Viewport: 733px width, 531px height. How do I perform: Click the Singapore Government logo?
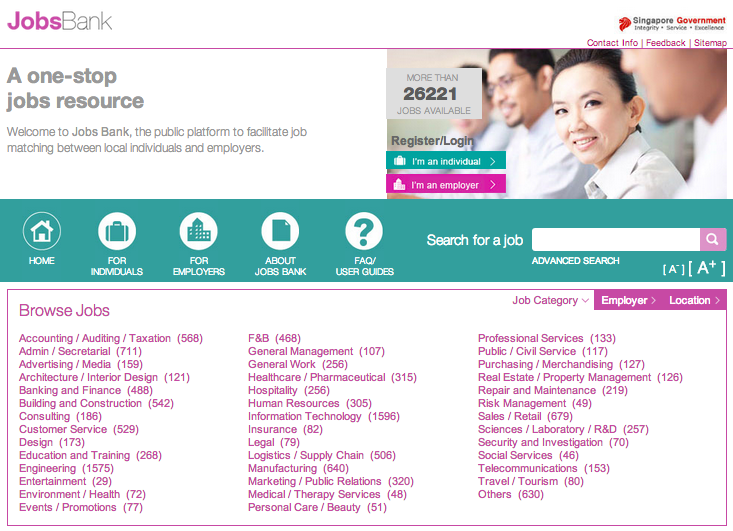(x=672, y=23)
